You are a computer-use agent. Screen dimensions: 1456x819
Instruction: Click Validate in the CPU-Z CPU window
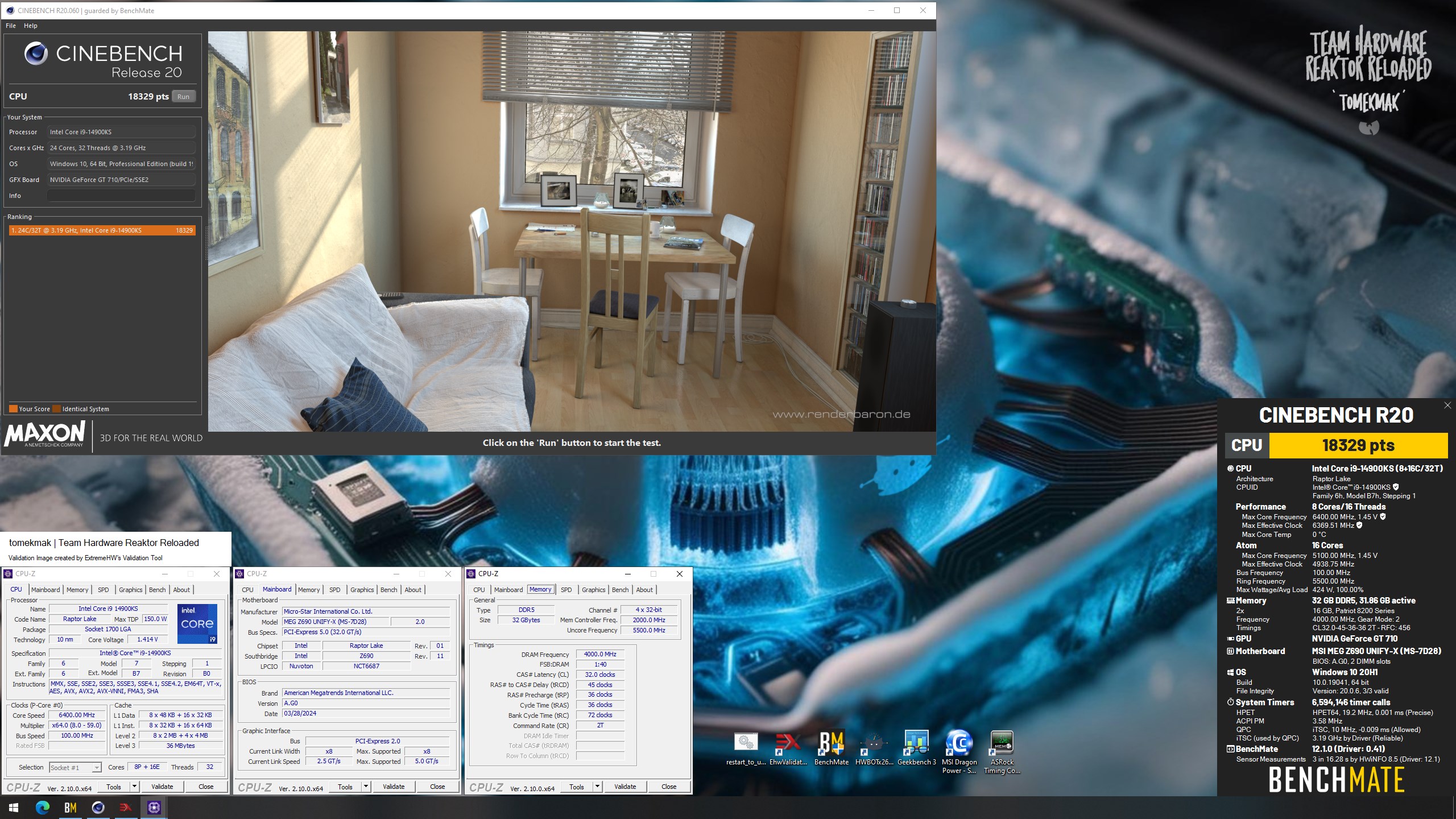coord(162,787)
